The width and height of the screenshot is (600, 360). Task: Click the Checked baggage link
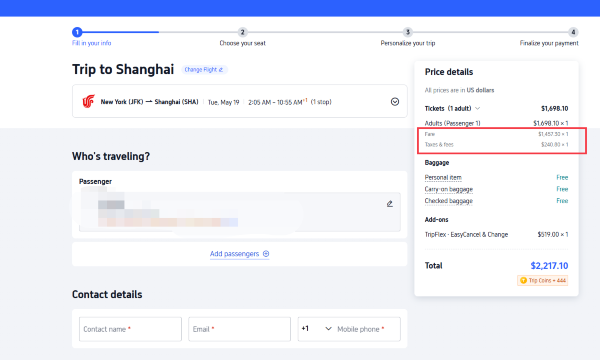point(448,201)
